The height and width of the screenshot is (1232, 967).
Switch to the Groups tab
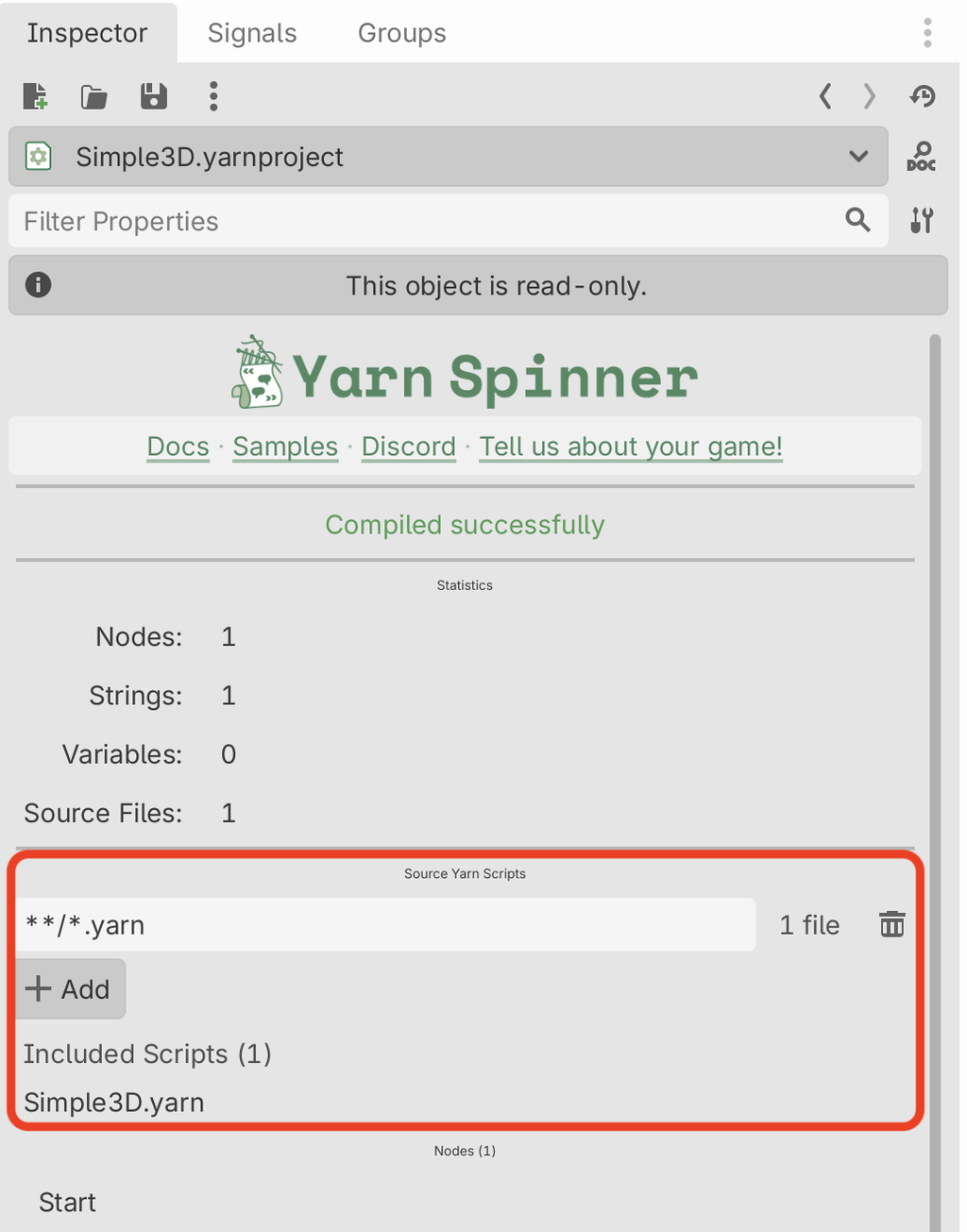point(402,33)
